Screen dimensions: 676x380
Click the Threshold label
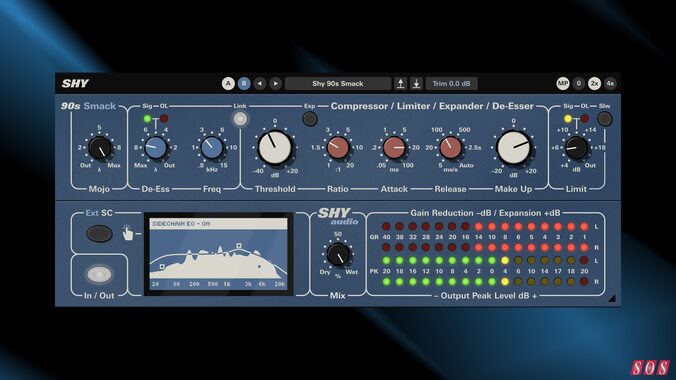pyautogui.click(x=275, y=189)
